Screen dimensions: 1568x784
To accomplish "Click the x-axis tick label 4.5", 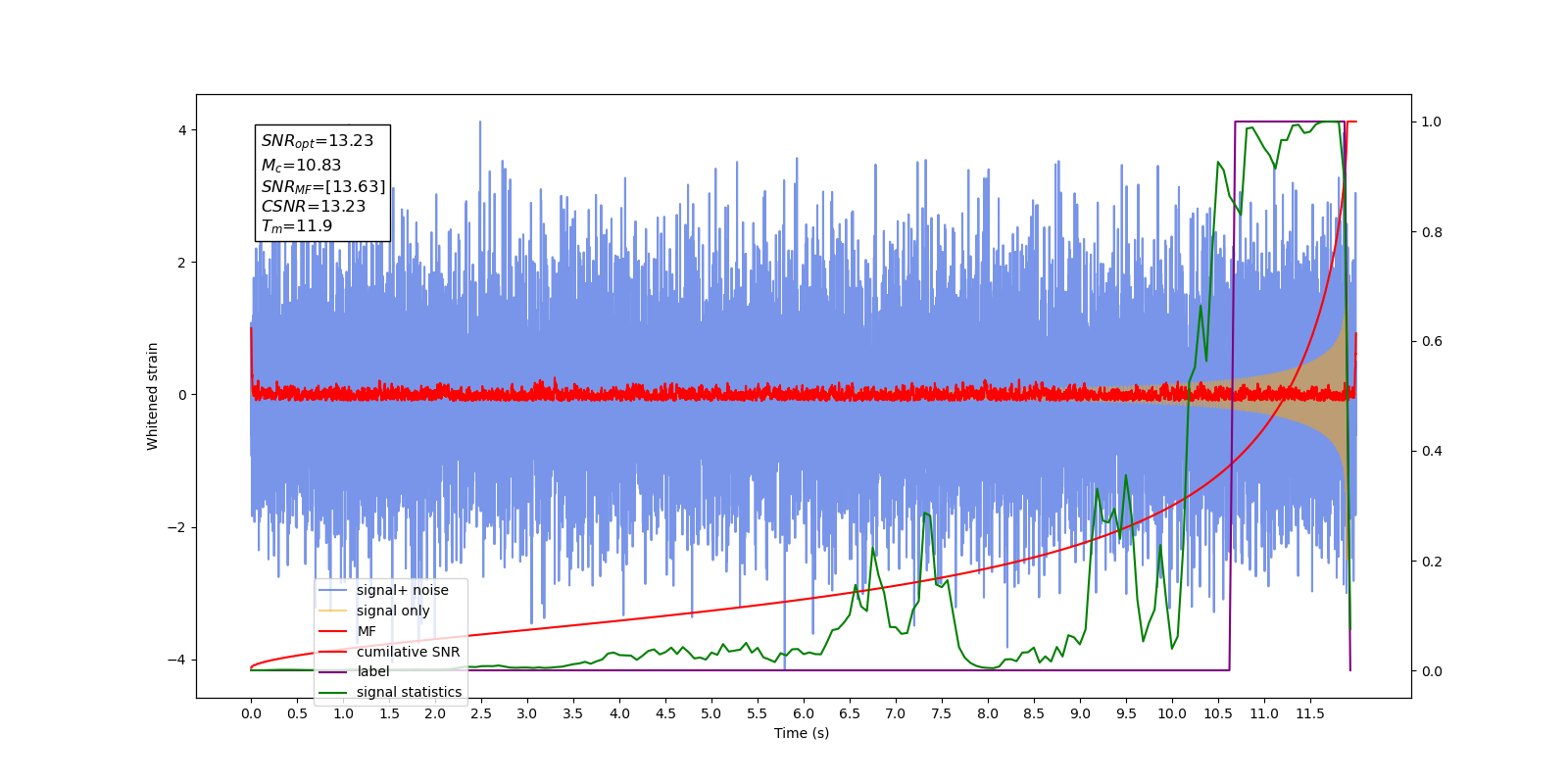I will tap(665, 713).
